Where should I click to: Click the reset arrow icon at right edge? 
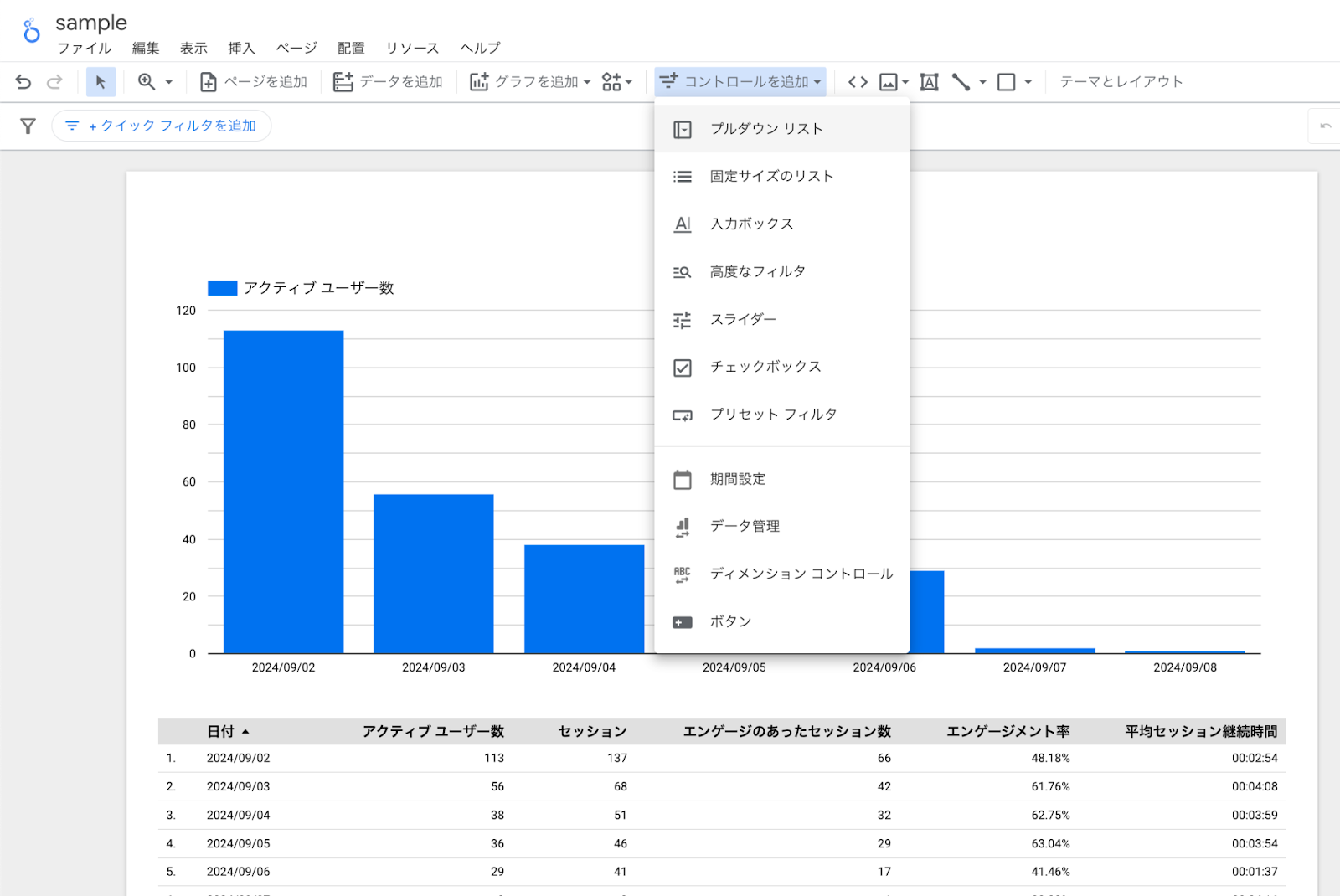pos(1326,126)
